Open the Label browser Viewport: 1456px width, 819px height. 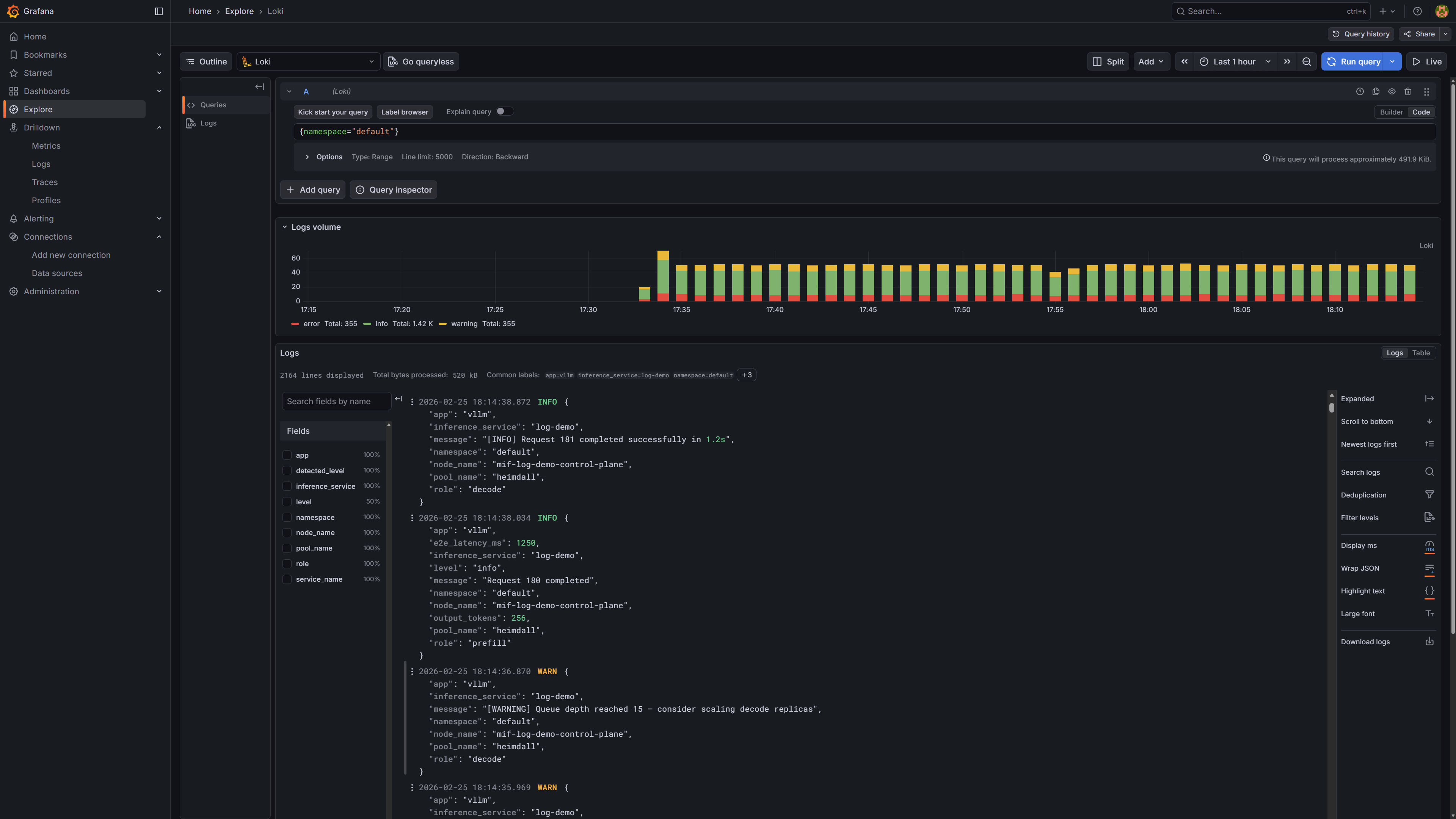pyautogui.click(x=404, y=111)
